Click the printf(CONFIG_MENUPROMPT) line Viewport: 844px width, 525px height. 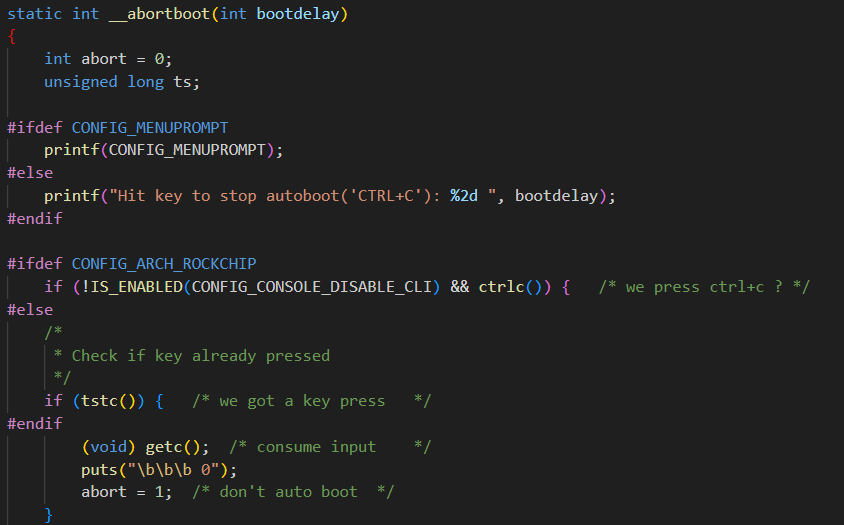163,150
